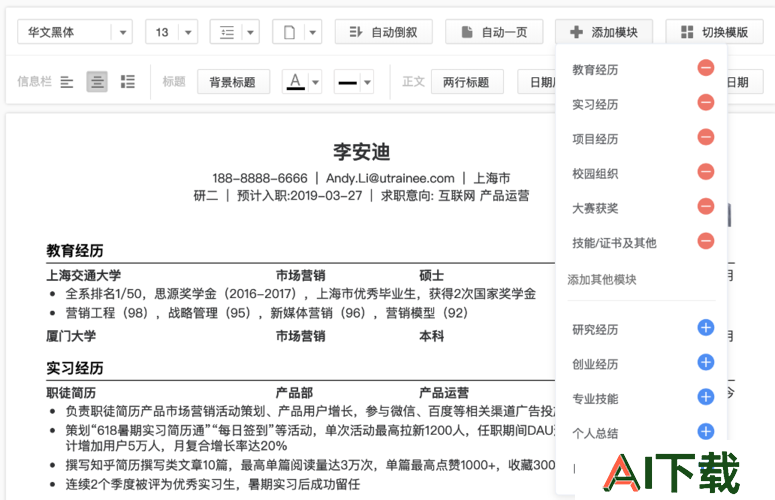Remove the 大赛获奖 module with its minus icon
775x500 pixels.
pyautogui.click(x=705, y=206)
